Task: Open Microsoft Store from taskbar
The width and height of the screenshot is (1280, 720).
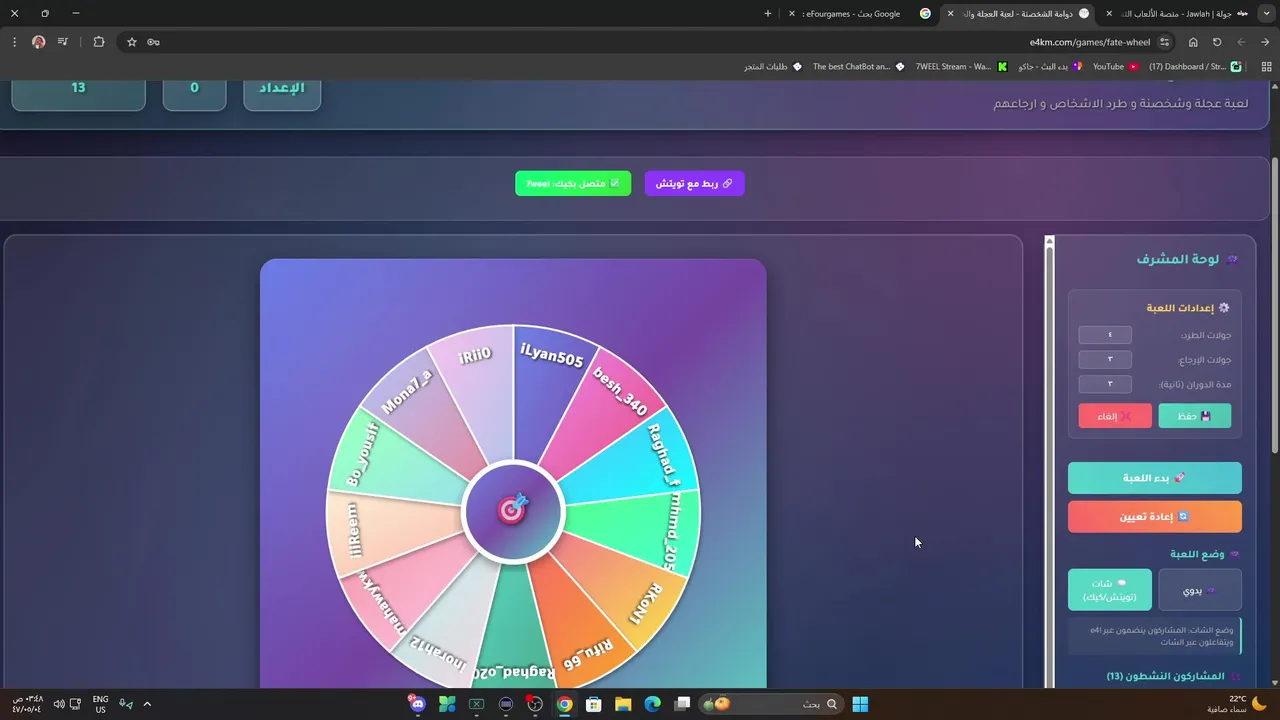Action: 594,704
